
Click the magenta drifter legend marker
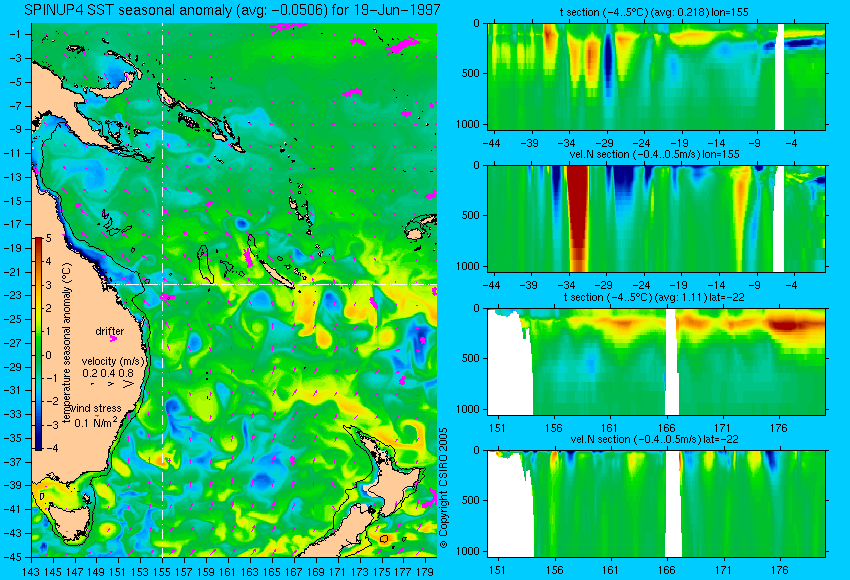113,338
